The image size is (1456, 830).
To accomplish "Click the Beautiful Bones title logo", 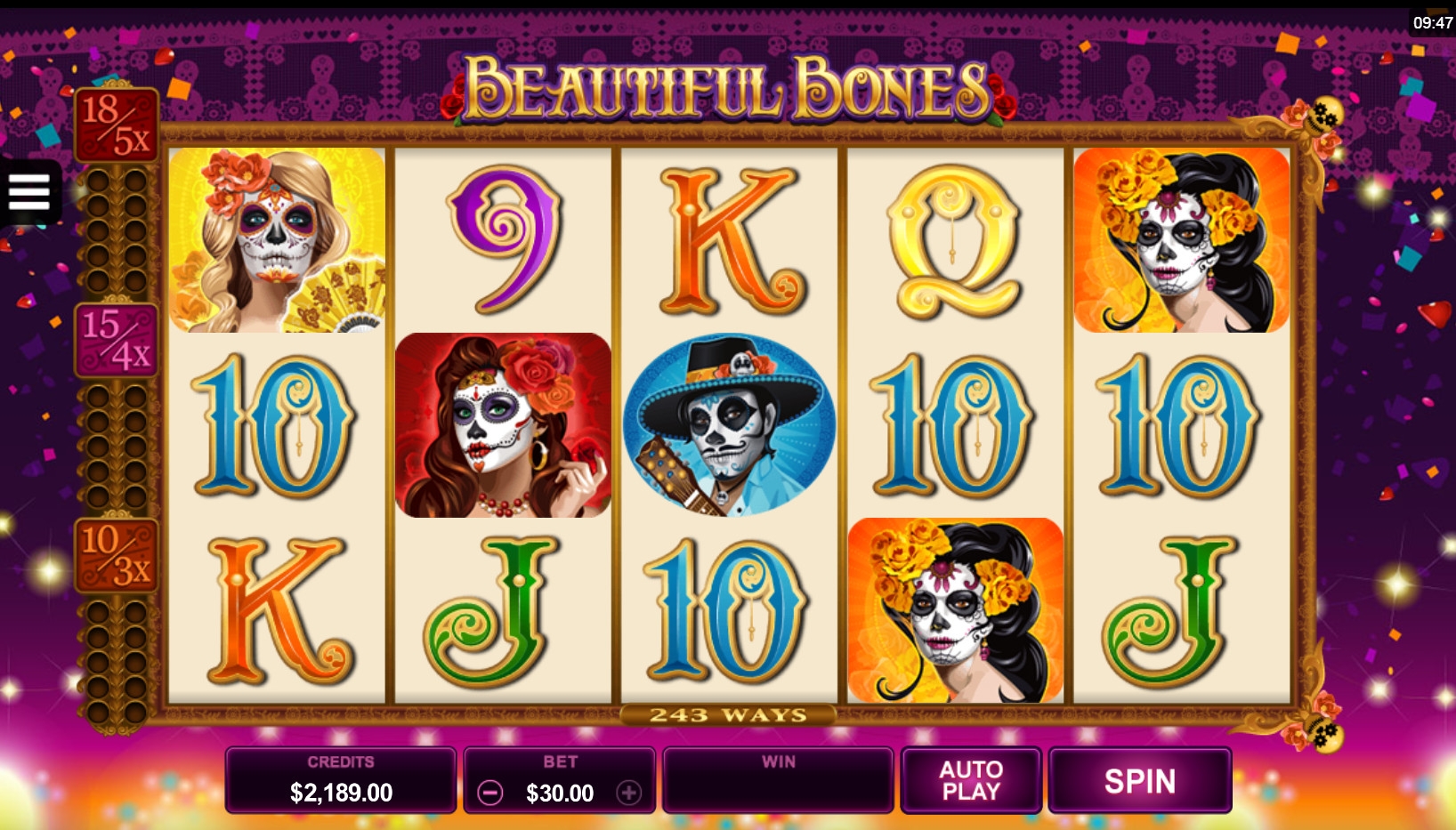I will click(728, 87).
